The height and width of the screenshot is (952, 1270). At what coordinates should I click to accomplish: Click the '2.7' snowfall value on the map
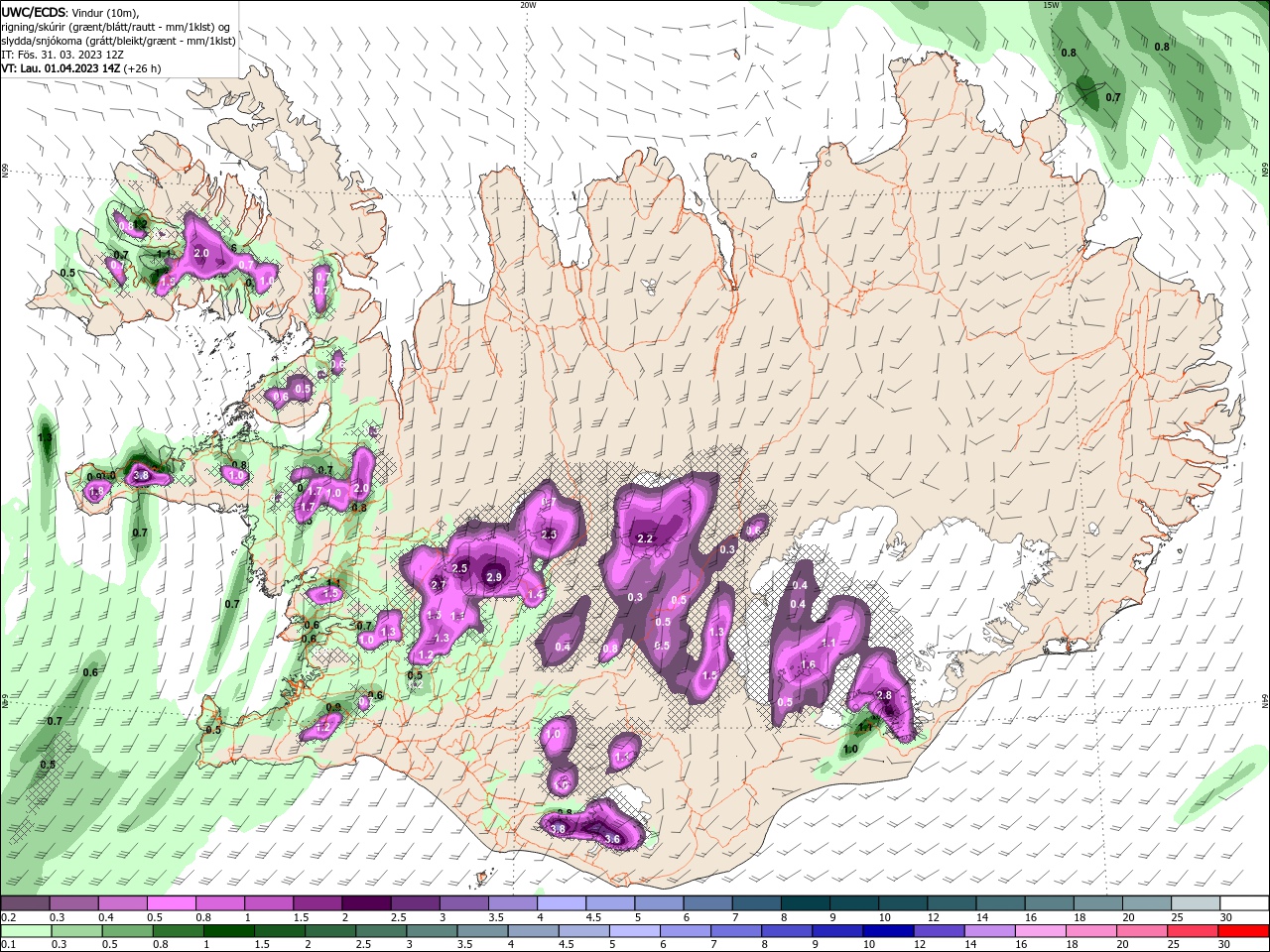point(439,585)
